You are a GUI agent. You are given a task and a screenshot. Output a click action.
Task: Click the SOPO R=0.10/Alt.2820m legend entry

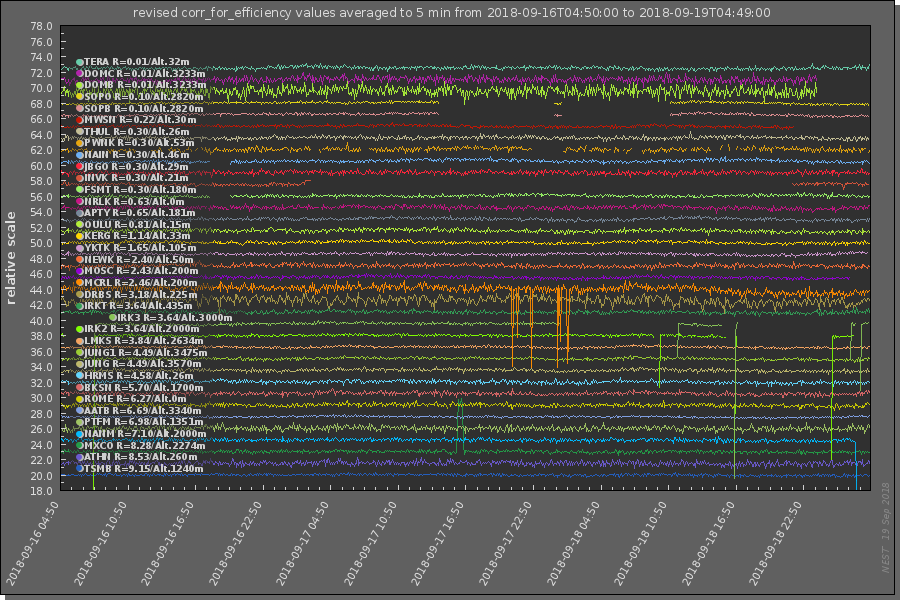pos(143,96)
